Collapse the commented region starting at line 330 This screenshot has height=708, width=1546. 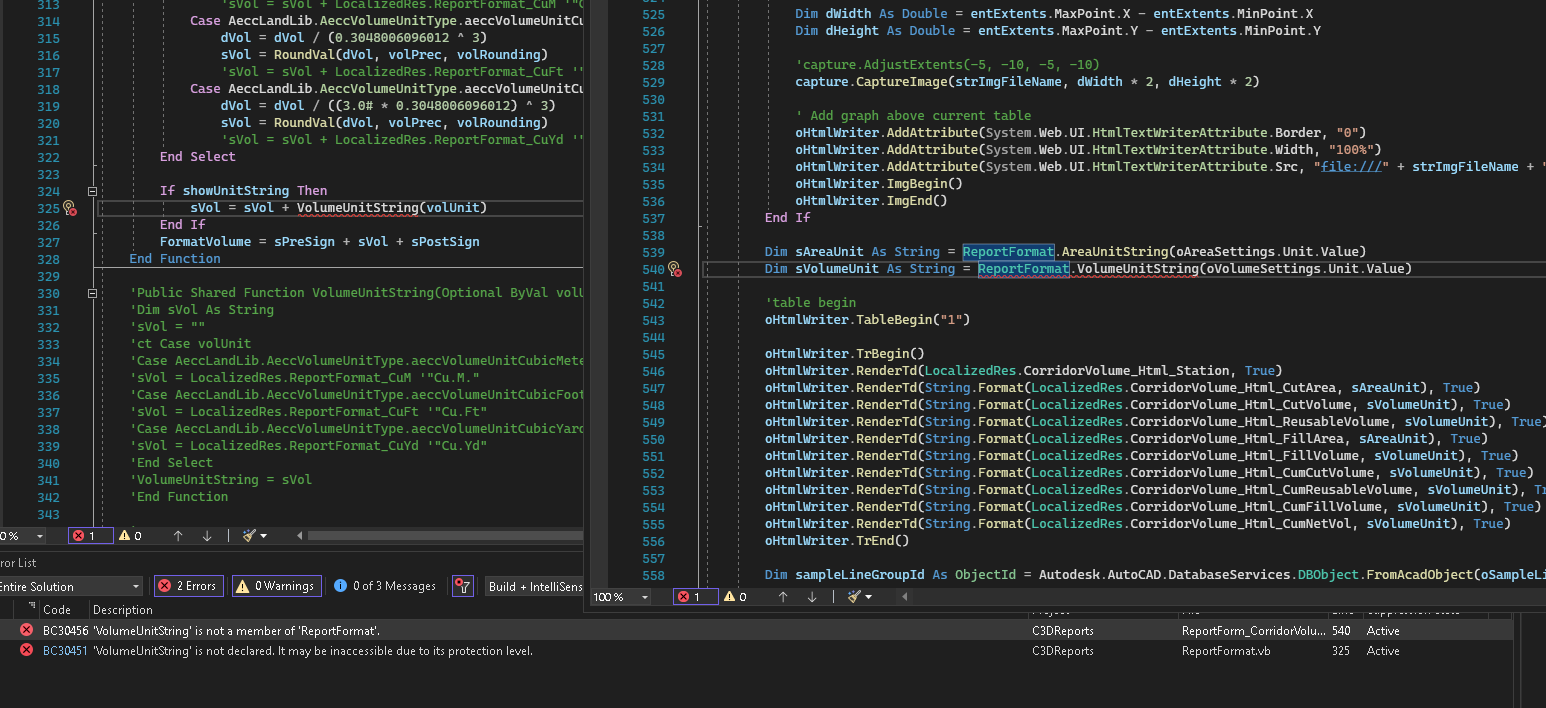click(92, 292)
